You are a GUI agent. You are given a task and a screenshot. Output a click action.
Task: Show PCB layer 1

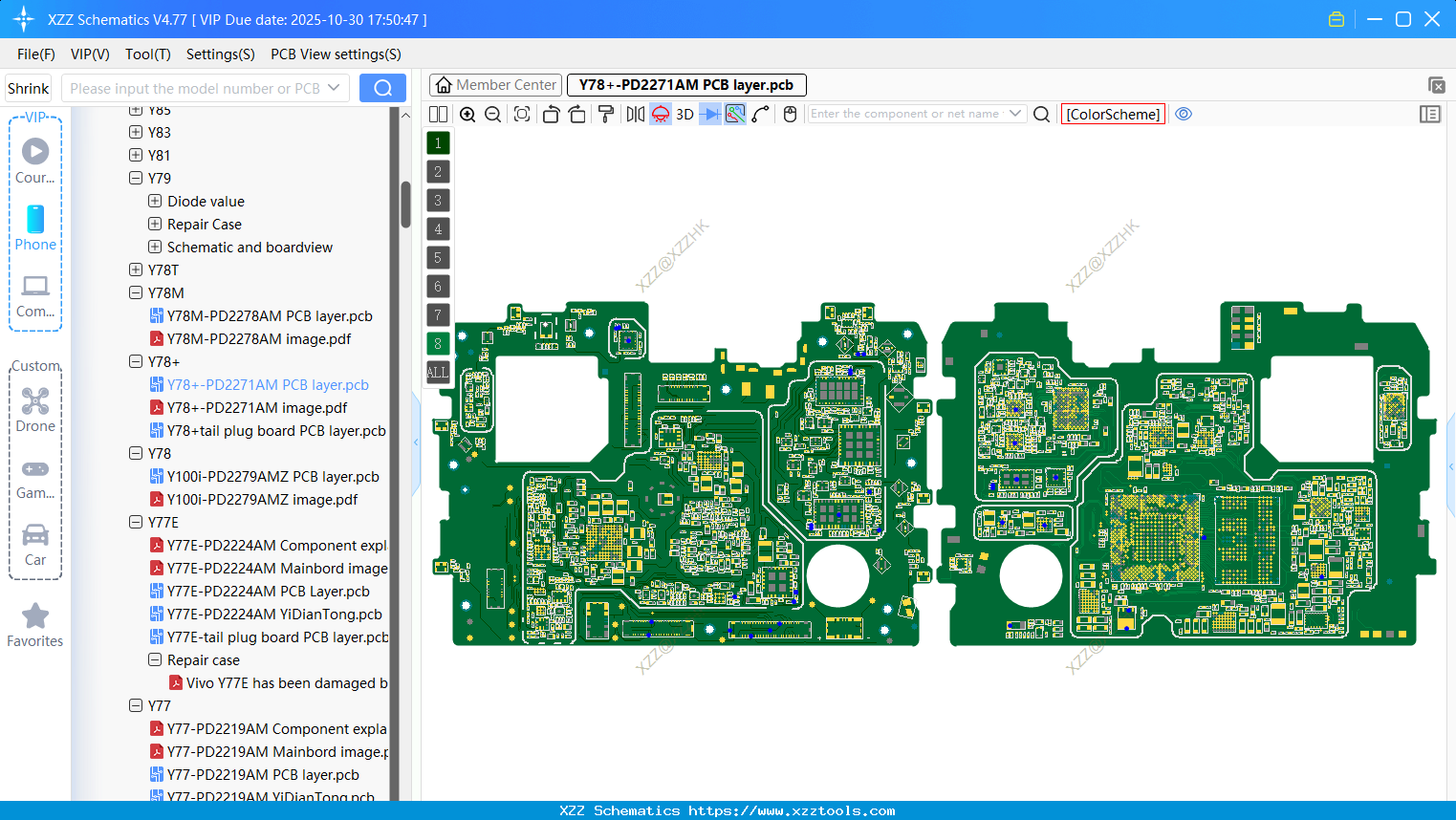point(438,143)
